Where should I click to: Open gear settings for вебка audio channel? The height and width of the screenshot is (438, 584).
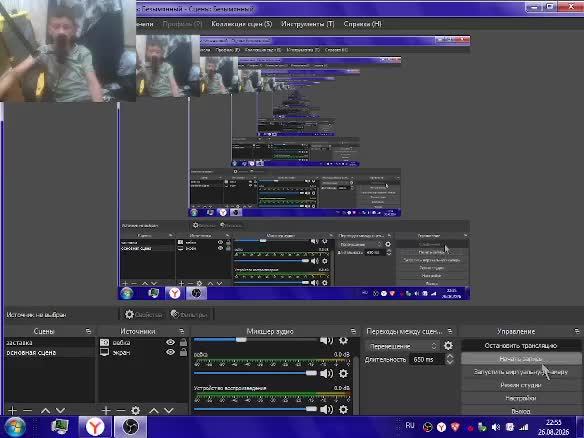pyautogui.click(x=343, y=373)
